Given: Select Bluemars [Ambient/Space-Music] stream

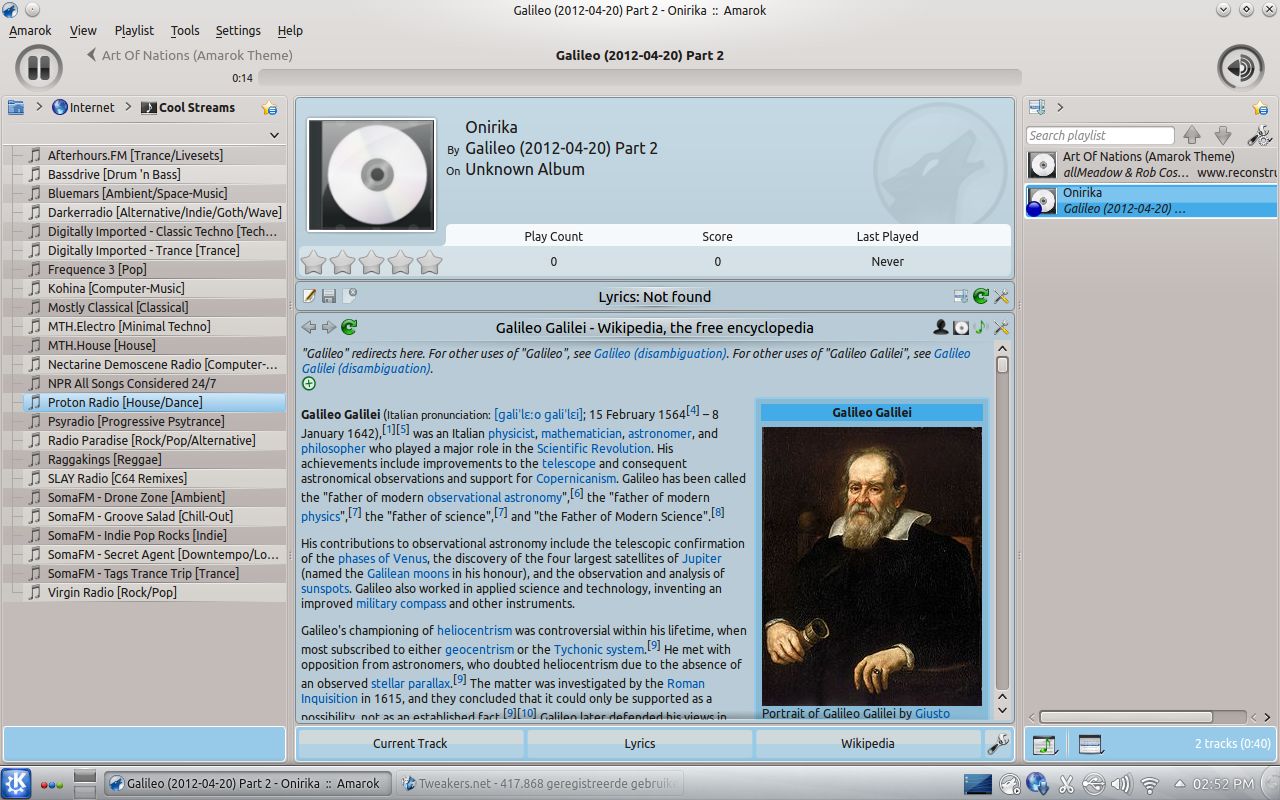Looking at the screenshot, I should [x=146, y=193].
